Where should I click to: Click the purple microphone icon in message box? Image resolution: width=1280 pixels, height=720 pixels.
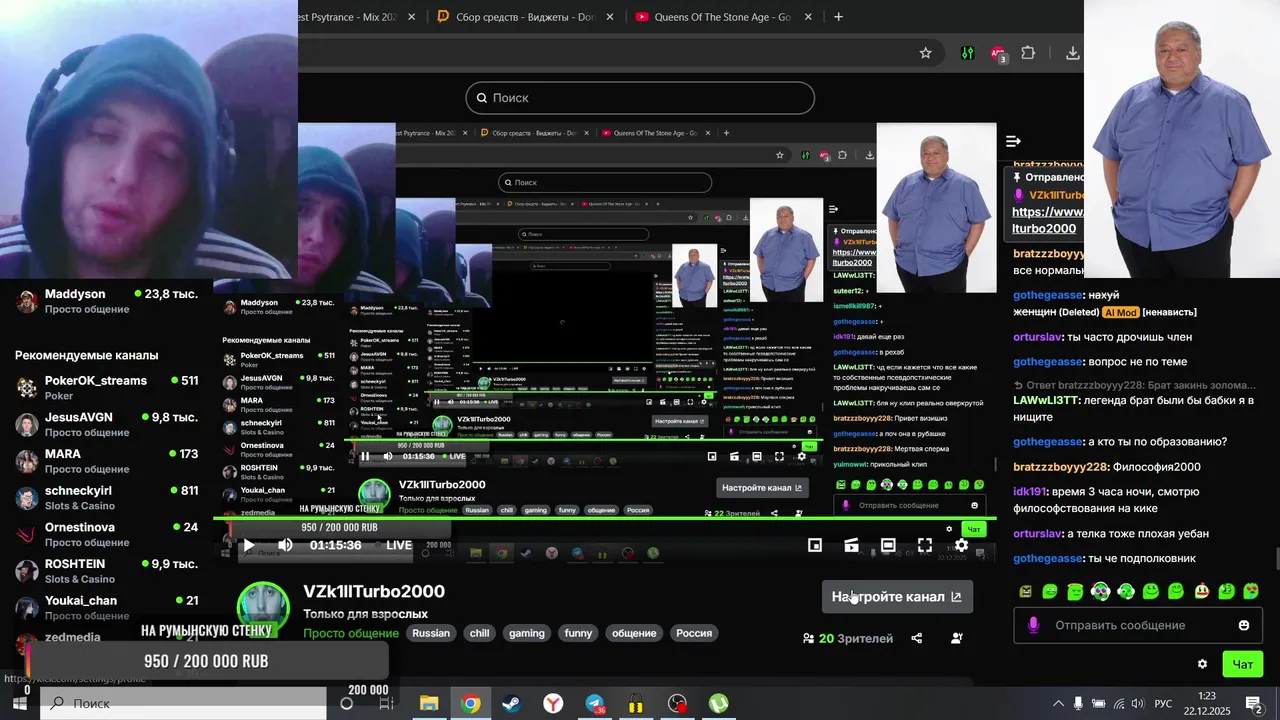point(1033,625)
